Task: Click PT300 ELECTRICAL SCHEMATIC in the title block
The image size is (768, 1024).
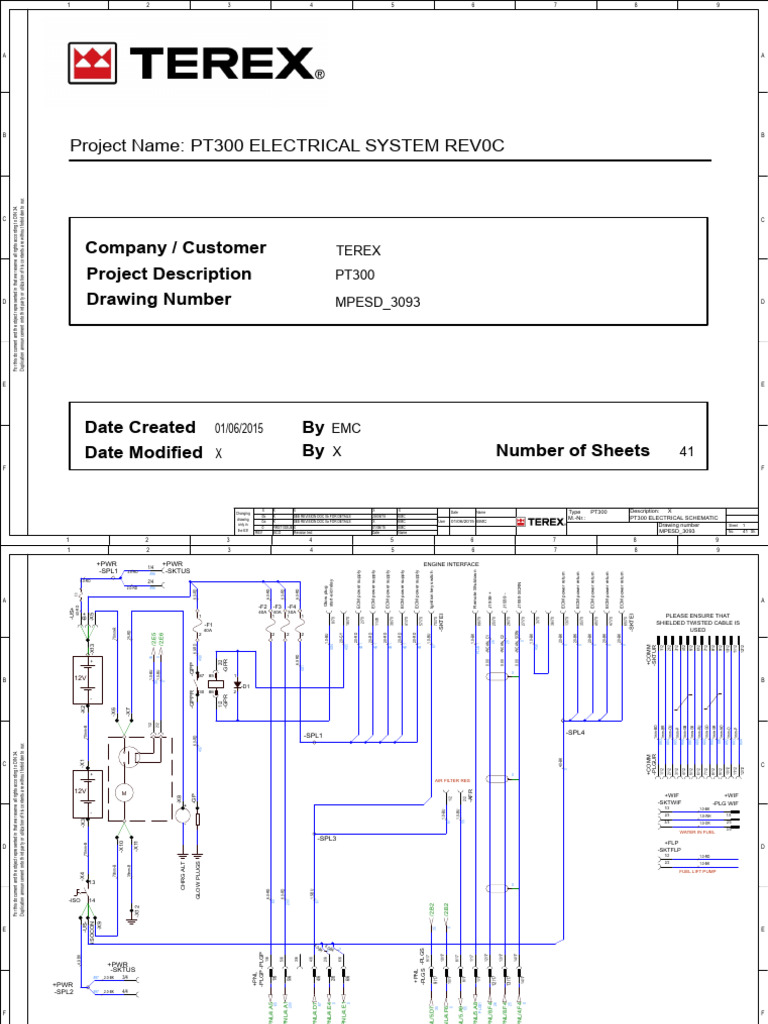Action: point(674,518)
